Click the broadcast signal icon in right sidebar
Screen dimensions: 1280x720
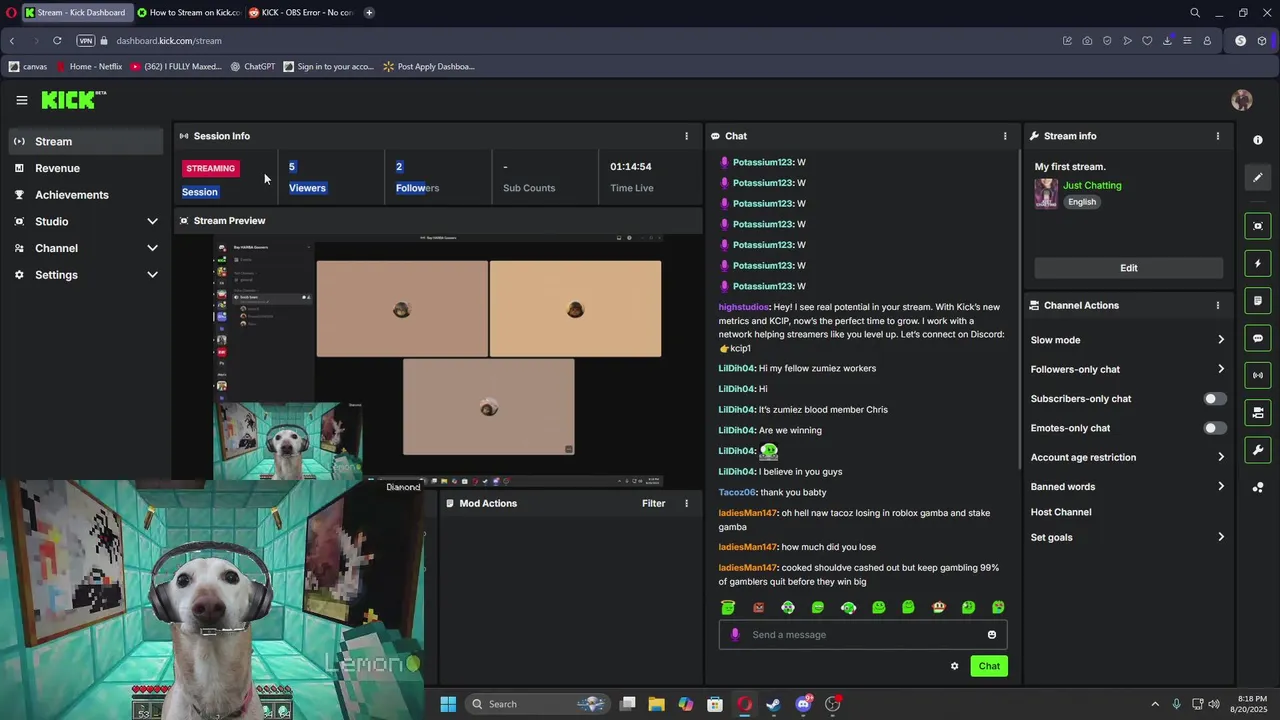coord(1258,375)
